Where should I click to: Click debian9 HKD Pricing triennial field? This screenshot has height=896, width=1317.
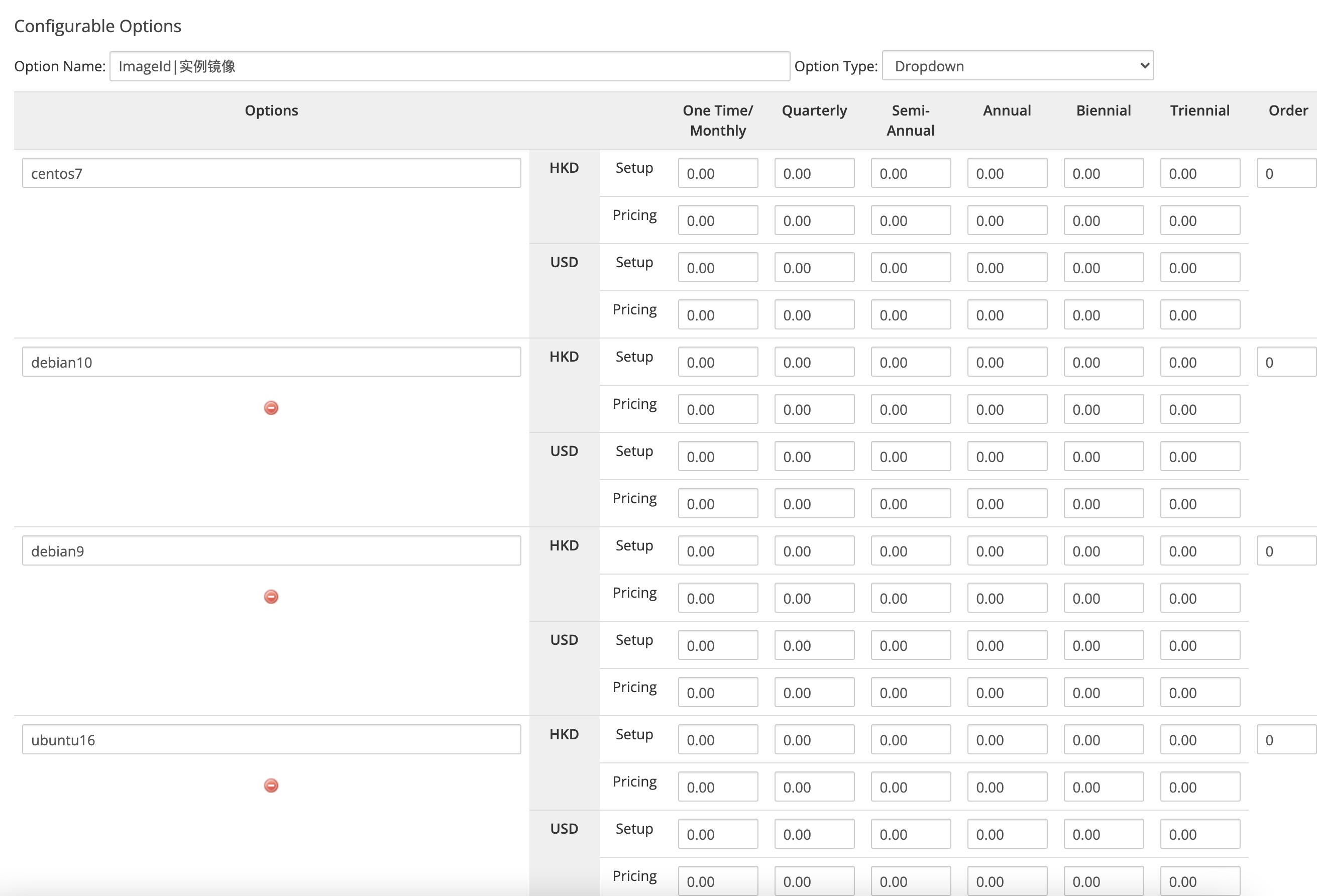point(1199,597)
